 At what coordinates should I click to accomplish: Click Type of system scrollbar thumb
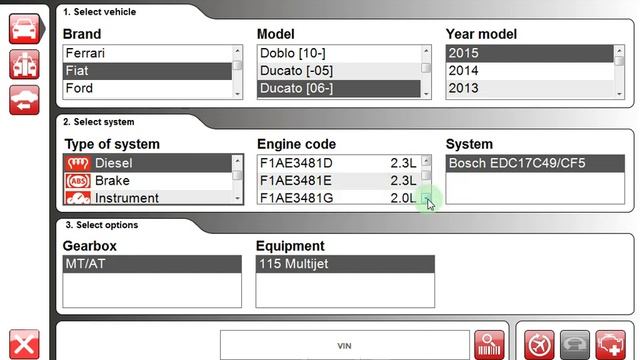[237, 175]
